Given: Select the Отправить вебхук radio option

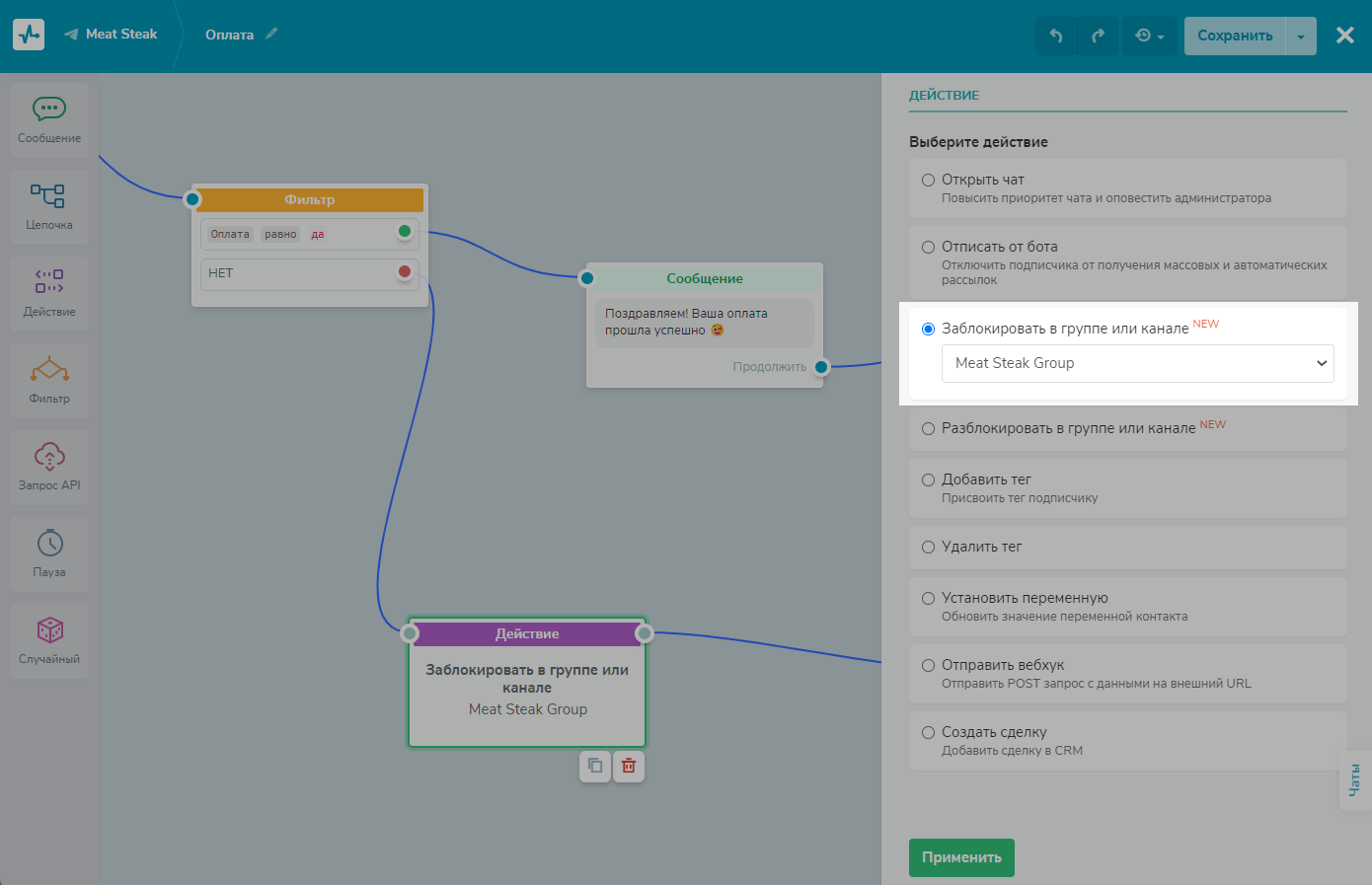Looking at the screenshot, I should click(928, 665).
